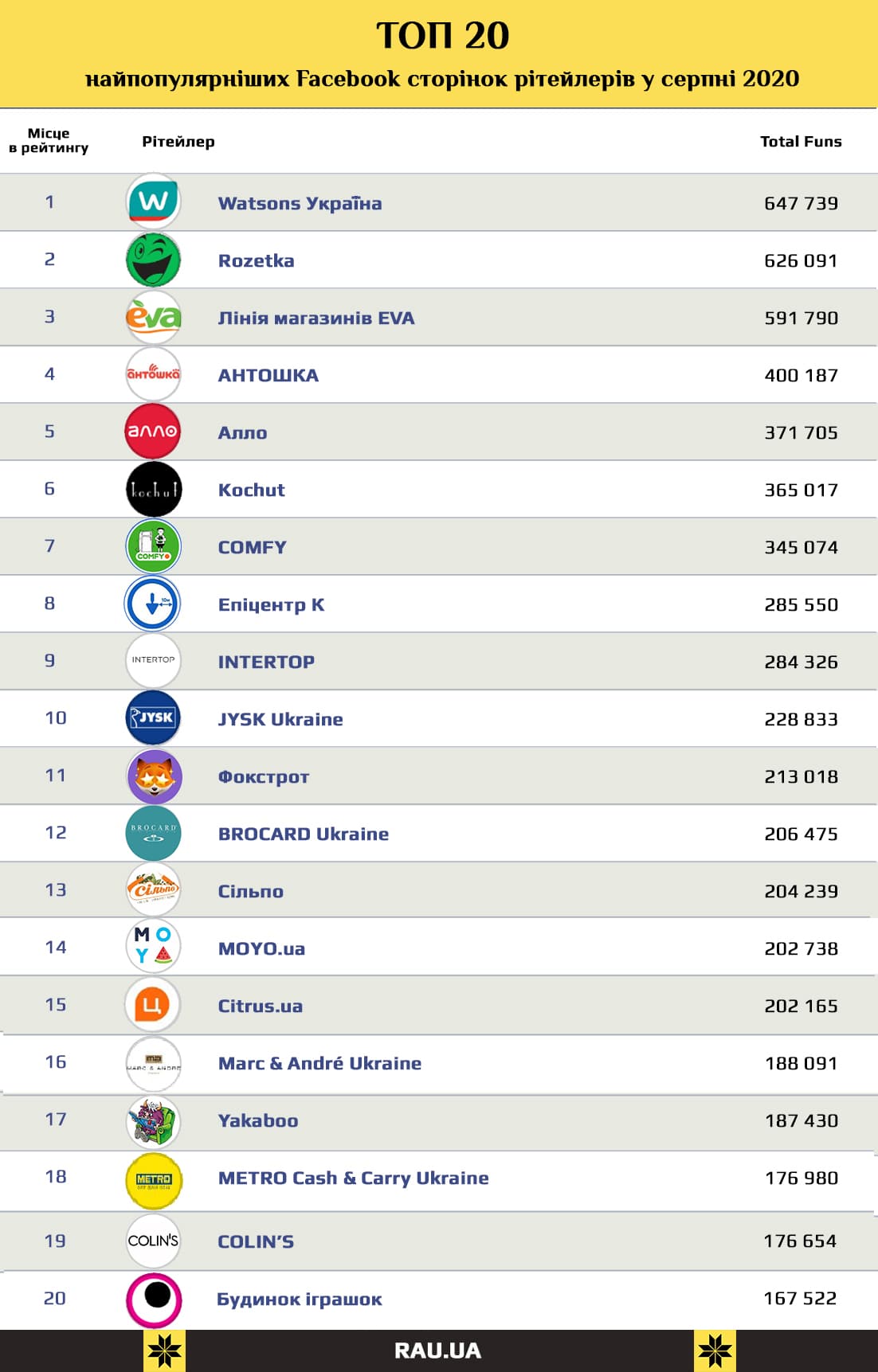Open the INTERTOP retailer name link
878x1372 pixels.
pos(266,662)
